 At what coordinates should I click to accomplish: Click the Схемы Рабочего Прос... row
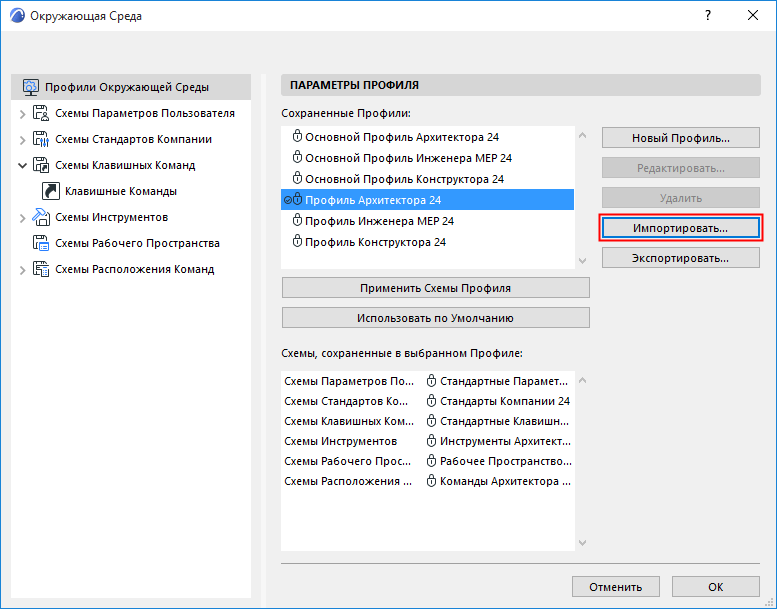point(428,461)
